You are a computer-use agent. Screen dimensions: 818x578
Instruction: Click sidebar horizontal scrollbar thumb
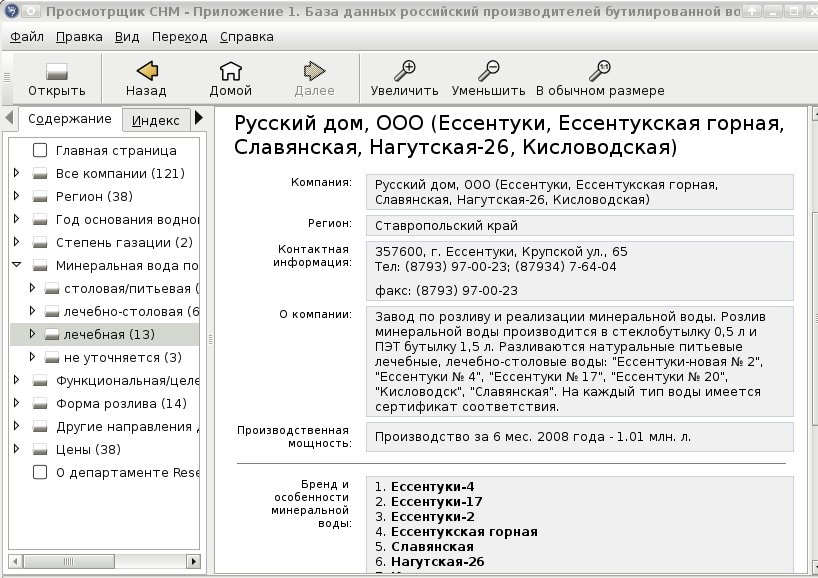69,561
